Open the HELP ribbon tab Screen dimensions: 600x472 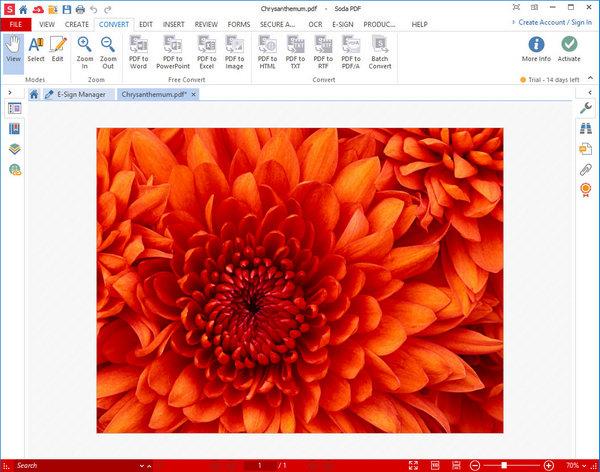[x=419, y=24]
